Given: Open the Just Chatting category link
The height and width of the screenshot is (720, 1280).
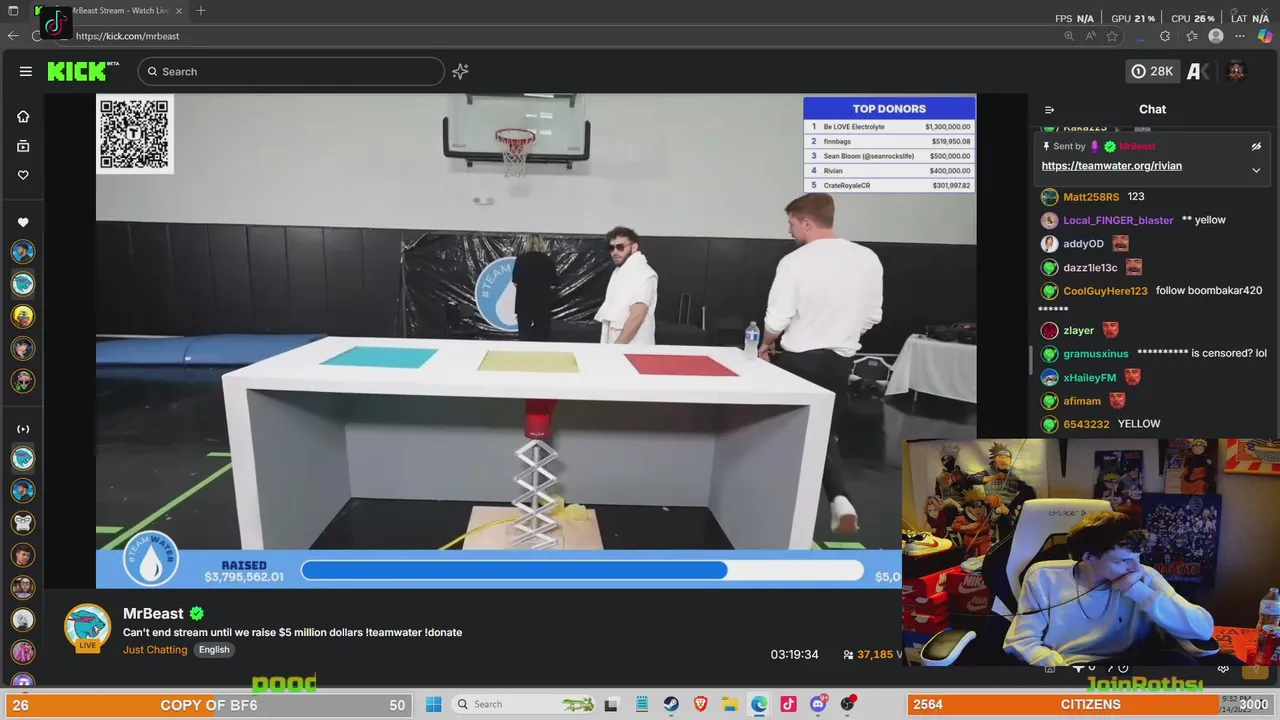Looking at the screenshot, I should [x=155, y=650].
